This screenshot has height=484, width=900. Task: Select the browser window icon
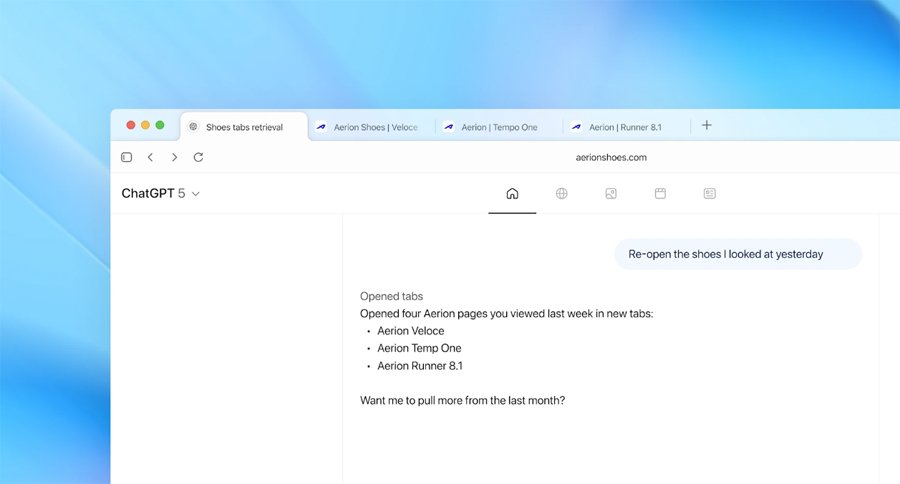(660, 193)
